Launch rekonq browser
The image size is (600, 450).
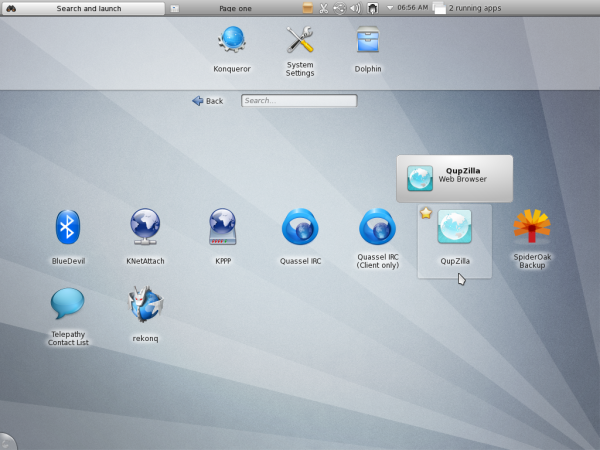145,314
